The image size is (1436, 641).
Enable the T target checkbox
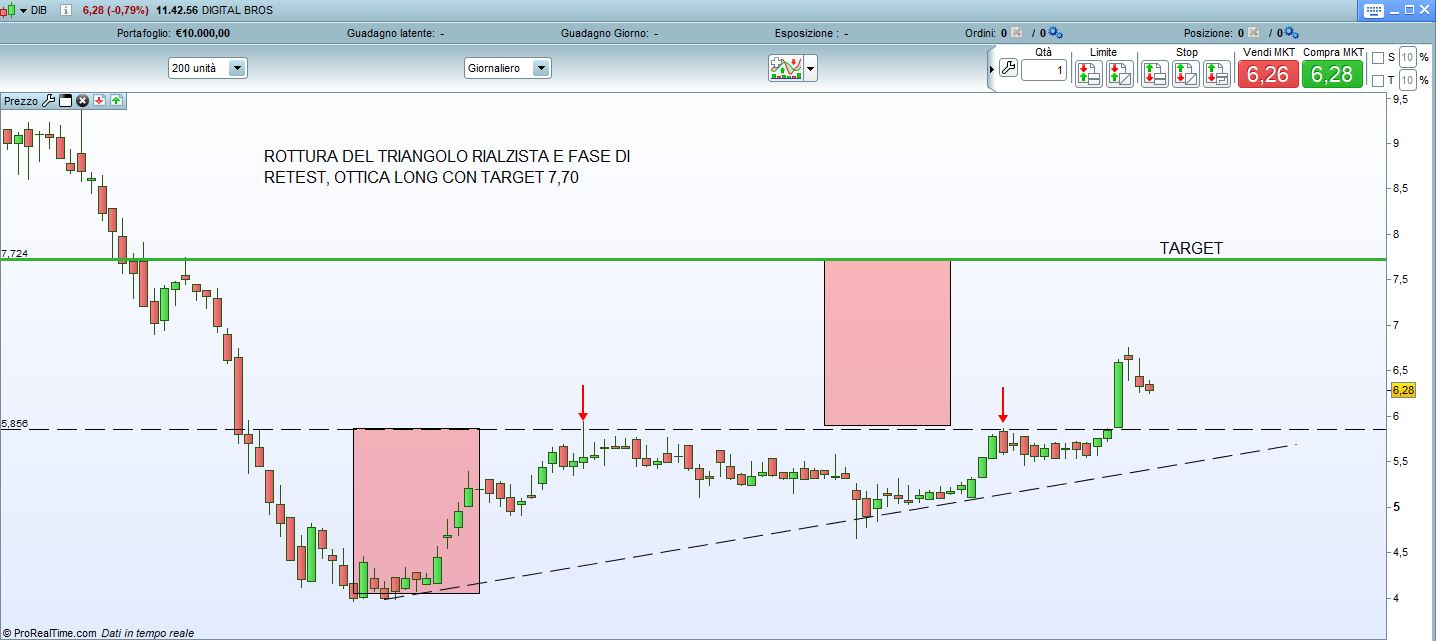[1378, 80]
